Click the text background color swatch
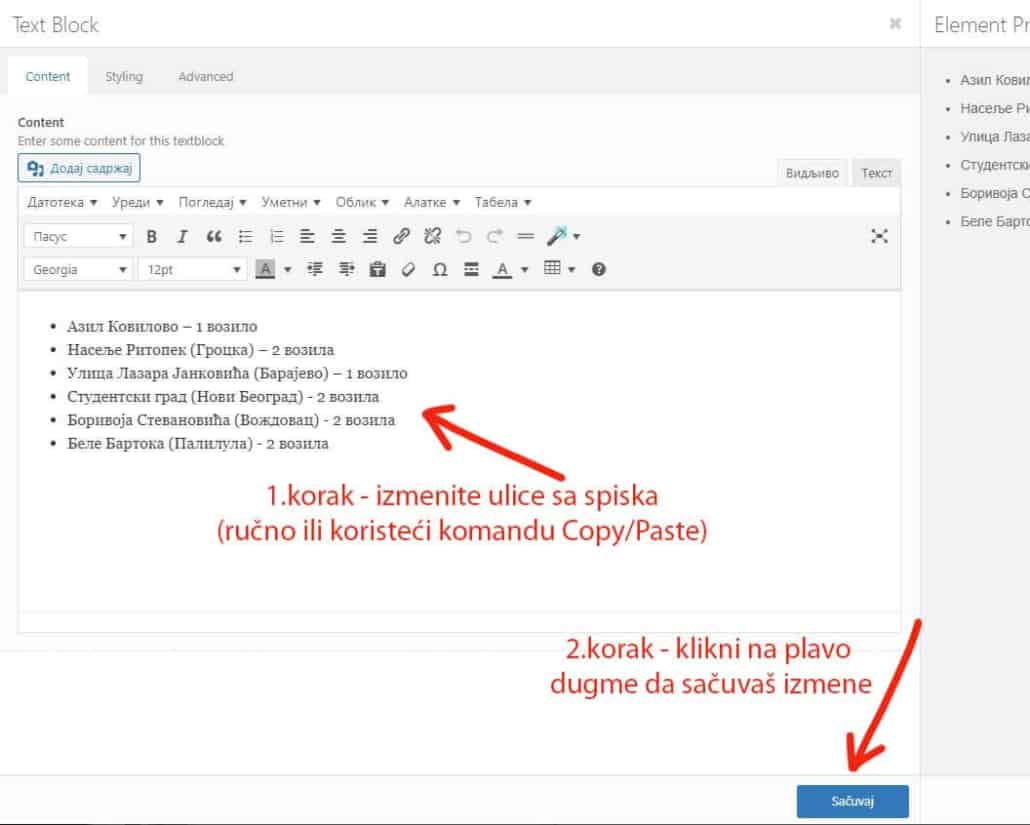The image size is (1030, 825). pos(265,269)
